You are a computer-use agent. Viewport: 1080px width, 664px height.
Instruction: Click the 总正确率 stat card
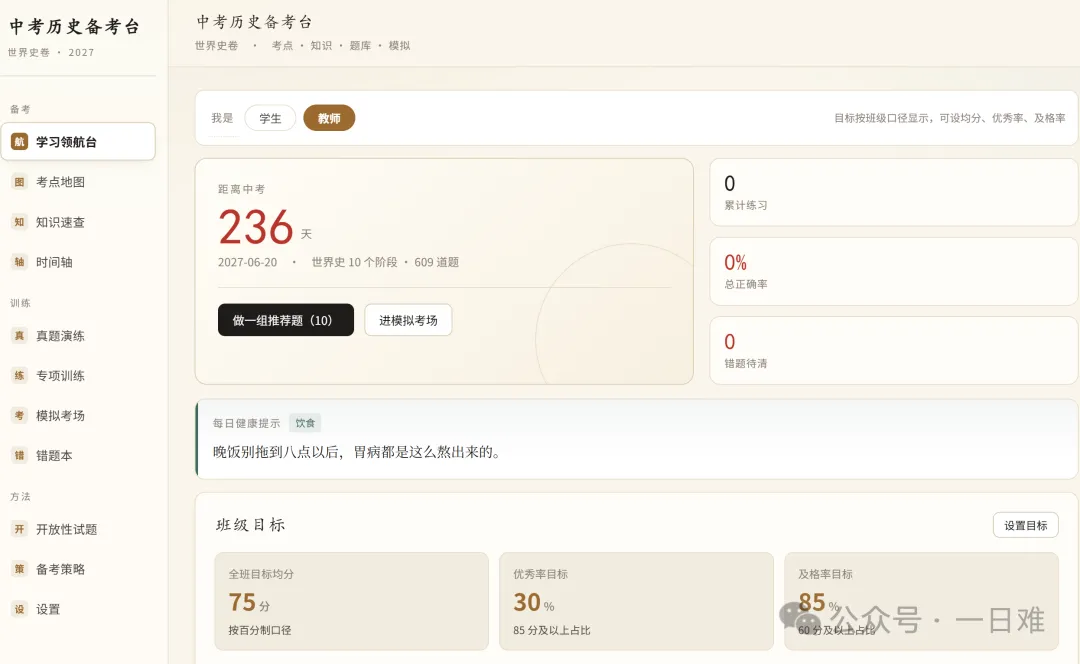893,271
